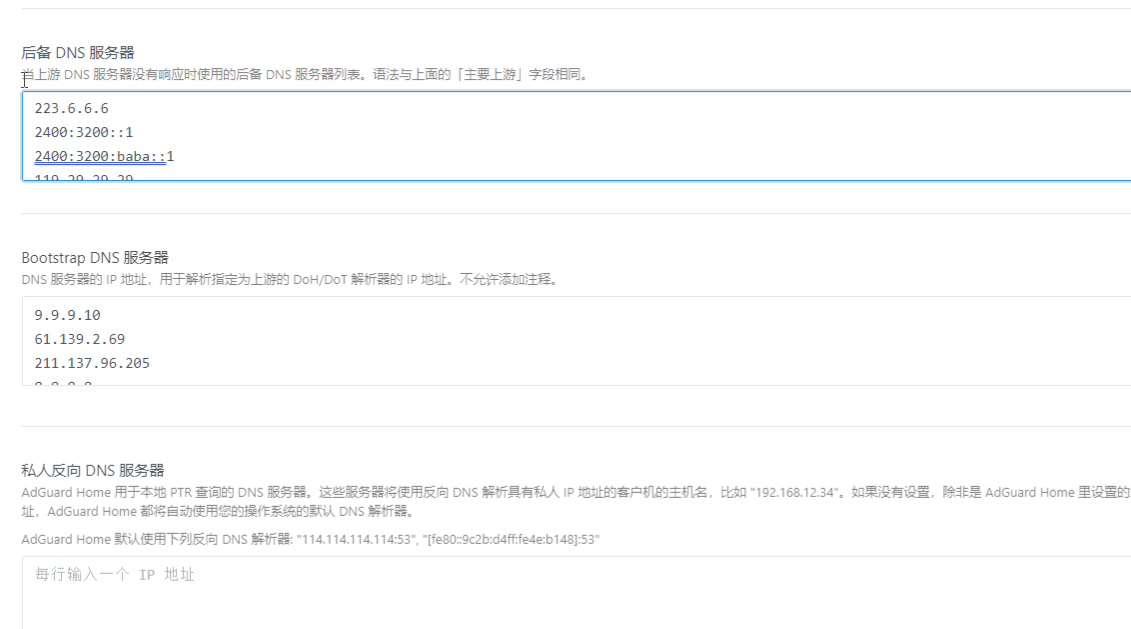
Task: Select the IPv6 address 2400:3200::1
Action: 85,131
